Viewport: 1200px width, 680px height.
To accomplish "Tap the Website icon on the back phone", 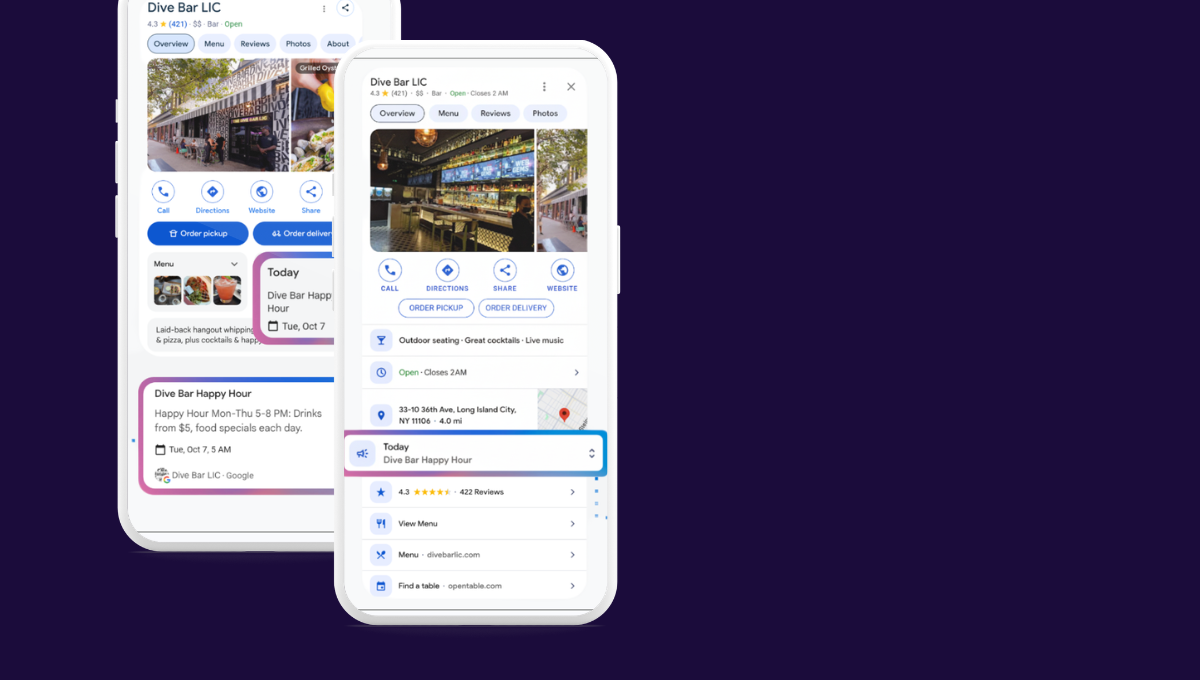I will tap(262, 192).
